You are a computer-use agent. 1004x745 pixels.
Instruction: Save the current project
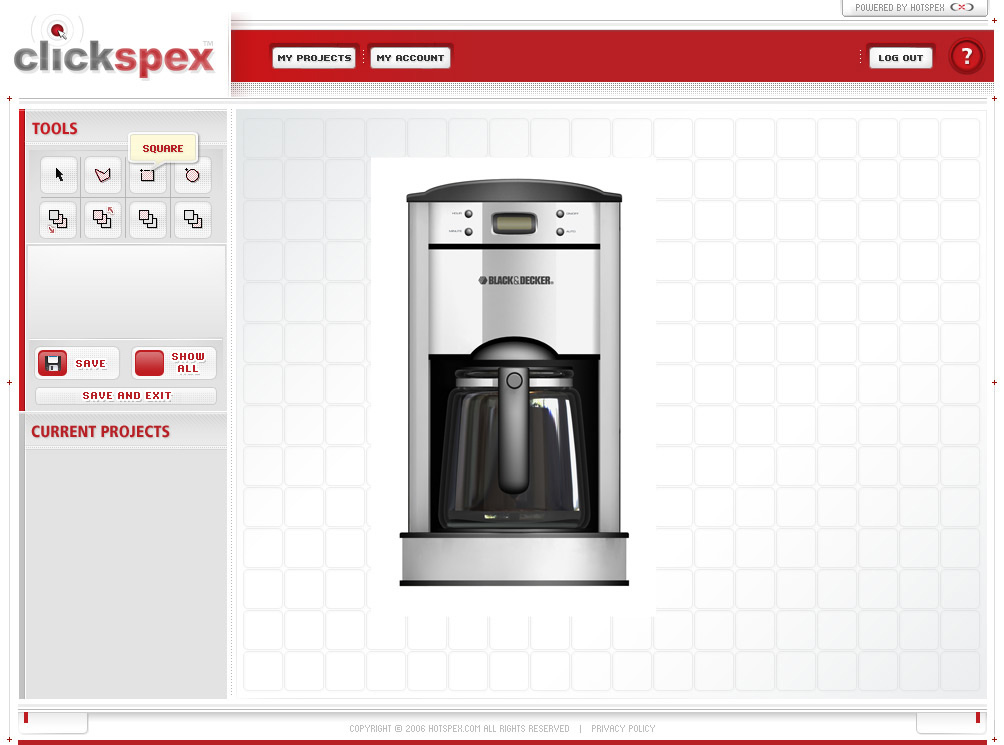coord(78,363)
